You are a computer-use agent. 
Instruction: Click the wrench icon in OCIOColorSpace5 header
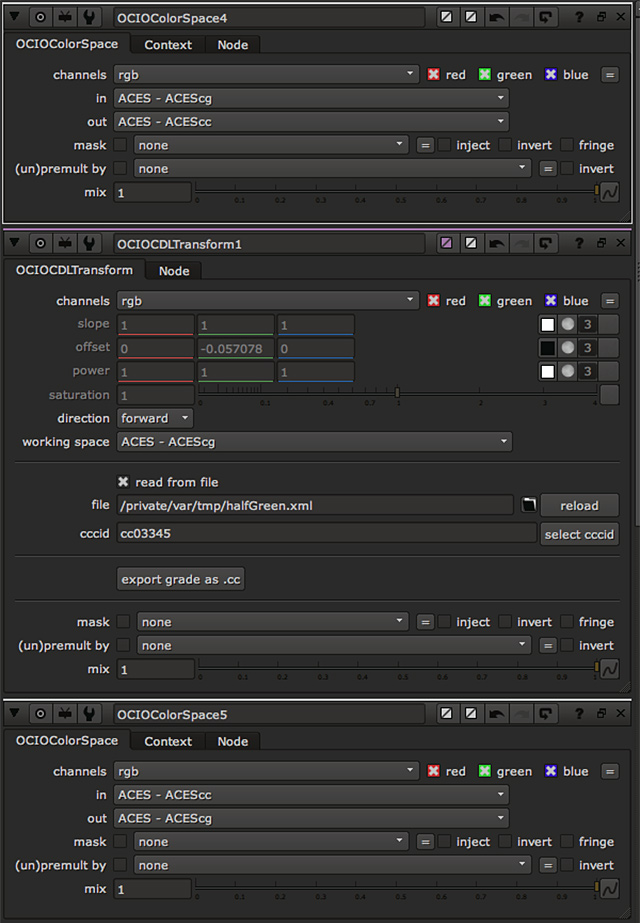pyautogui.click(x=88, y=714)
